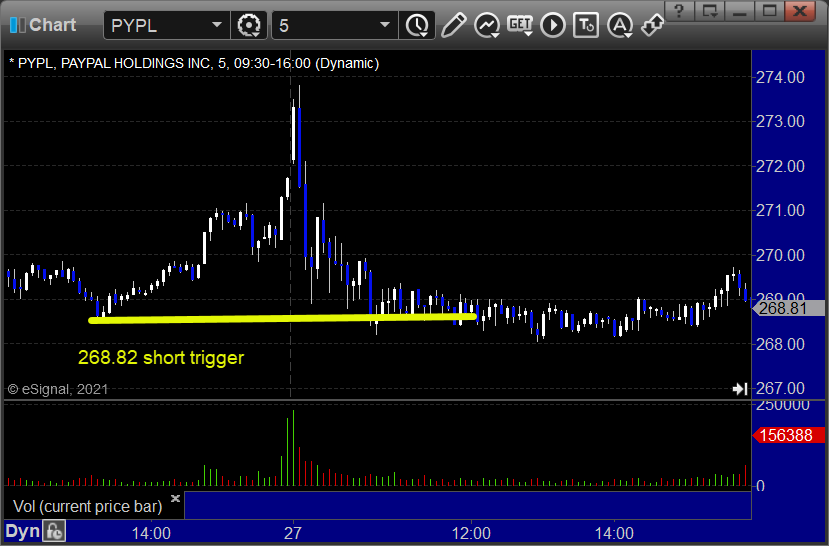
Task: Click the current price tag 268.81
Action: tap(788, 308)
